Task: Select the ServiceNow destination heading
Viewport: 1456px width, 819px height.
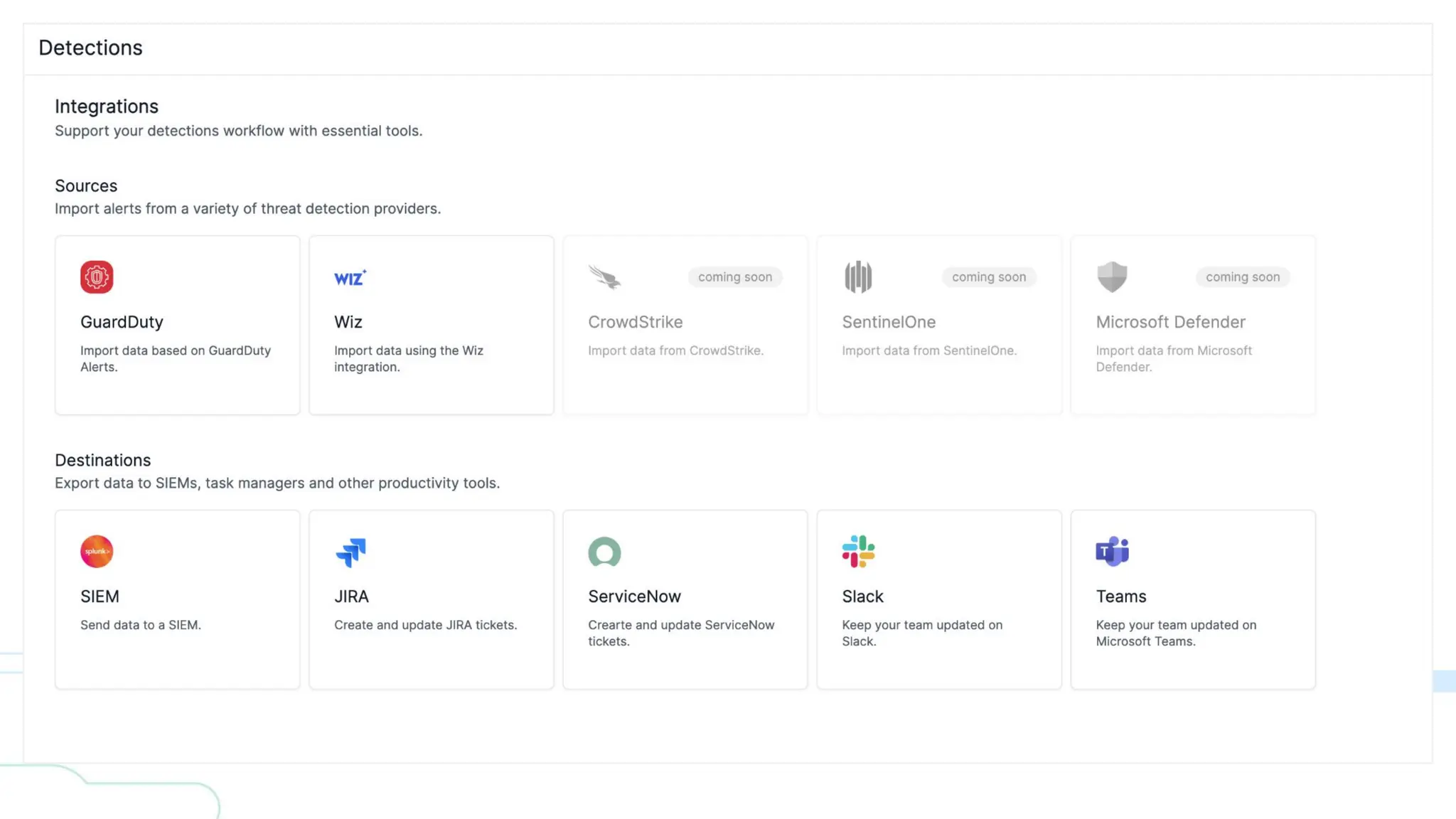Action: point(634,596)
